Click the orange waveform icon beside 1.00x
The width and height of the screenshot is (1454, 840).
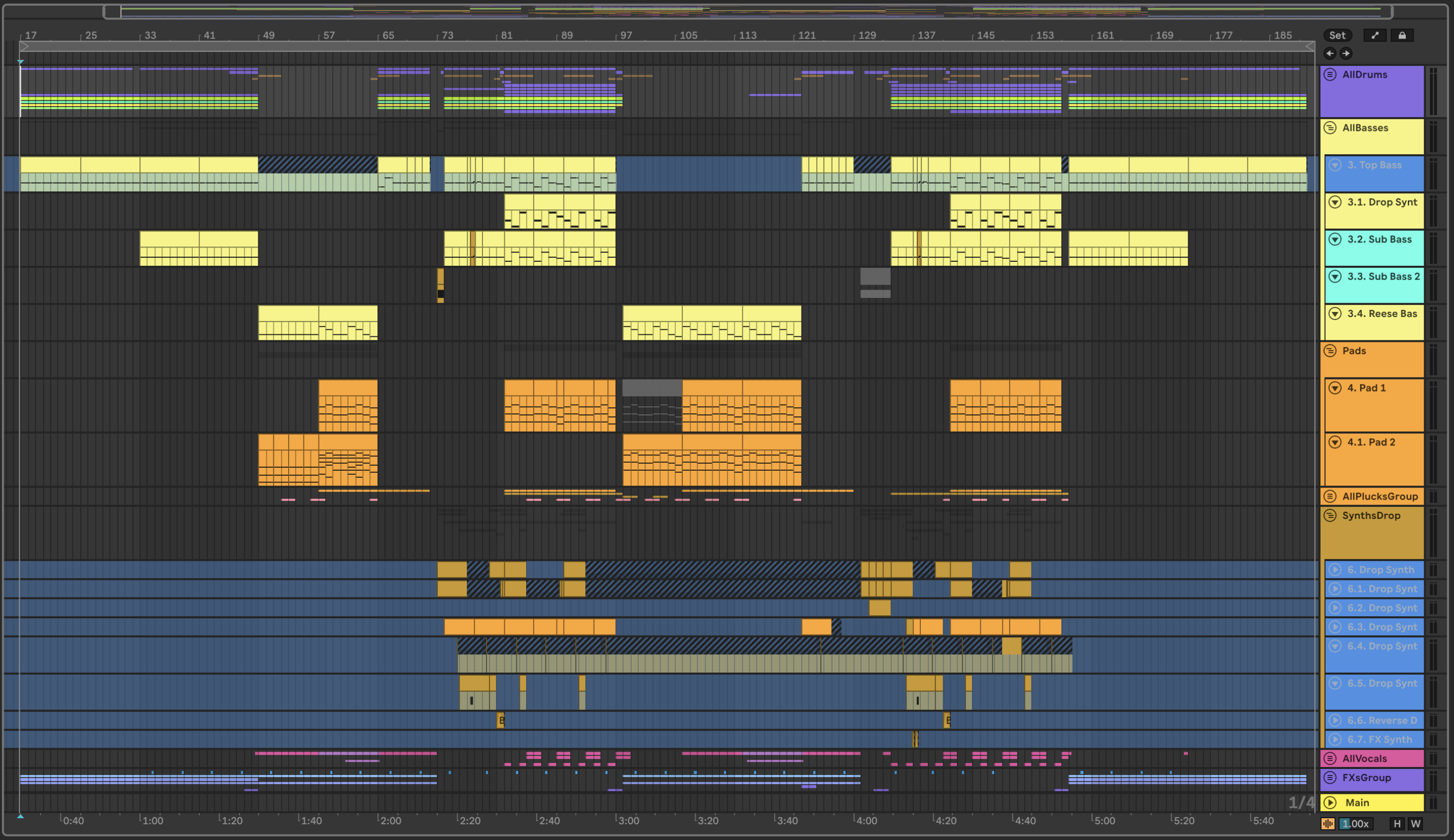(1328, 824)
